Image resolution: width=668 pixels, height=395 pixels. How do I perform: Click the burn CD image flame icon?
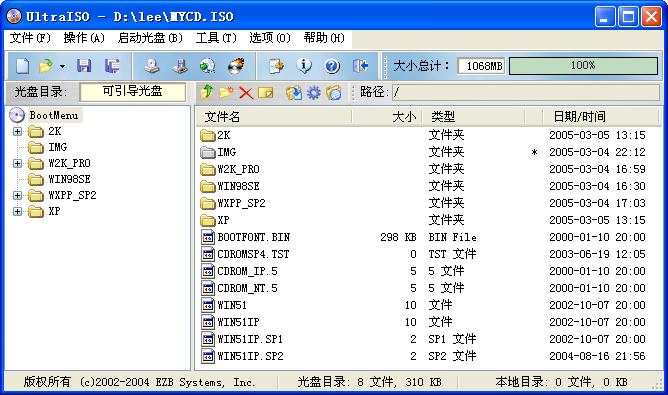(236, 66)
